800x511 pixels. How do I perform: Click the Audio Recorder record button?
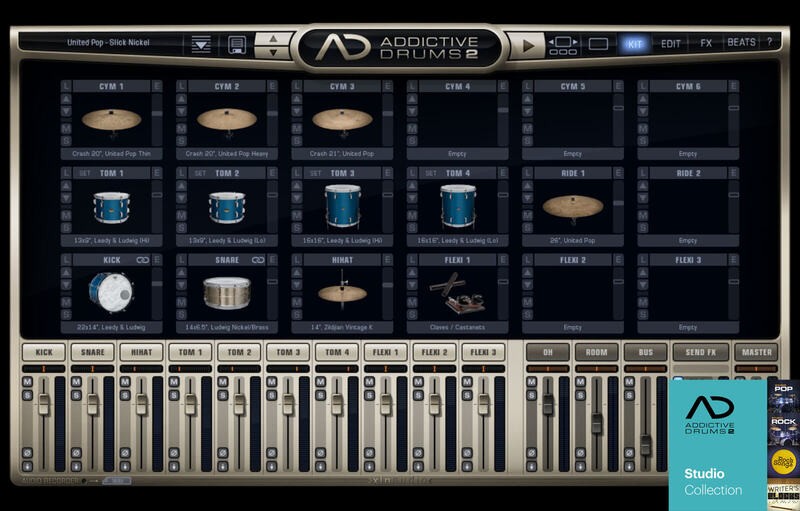(84, 481)
